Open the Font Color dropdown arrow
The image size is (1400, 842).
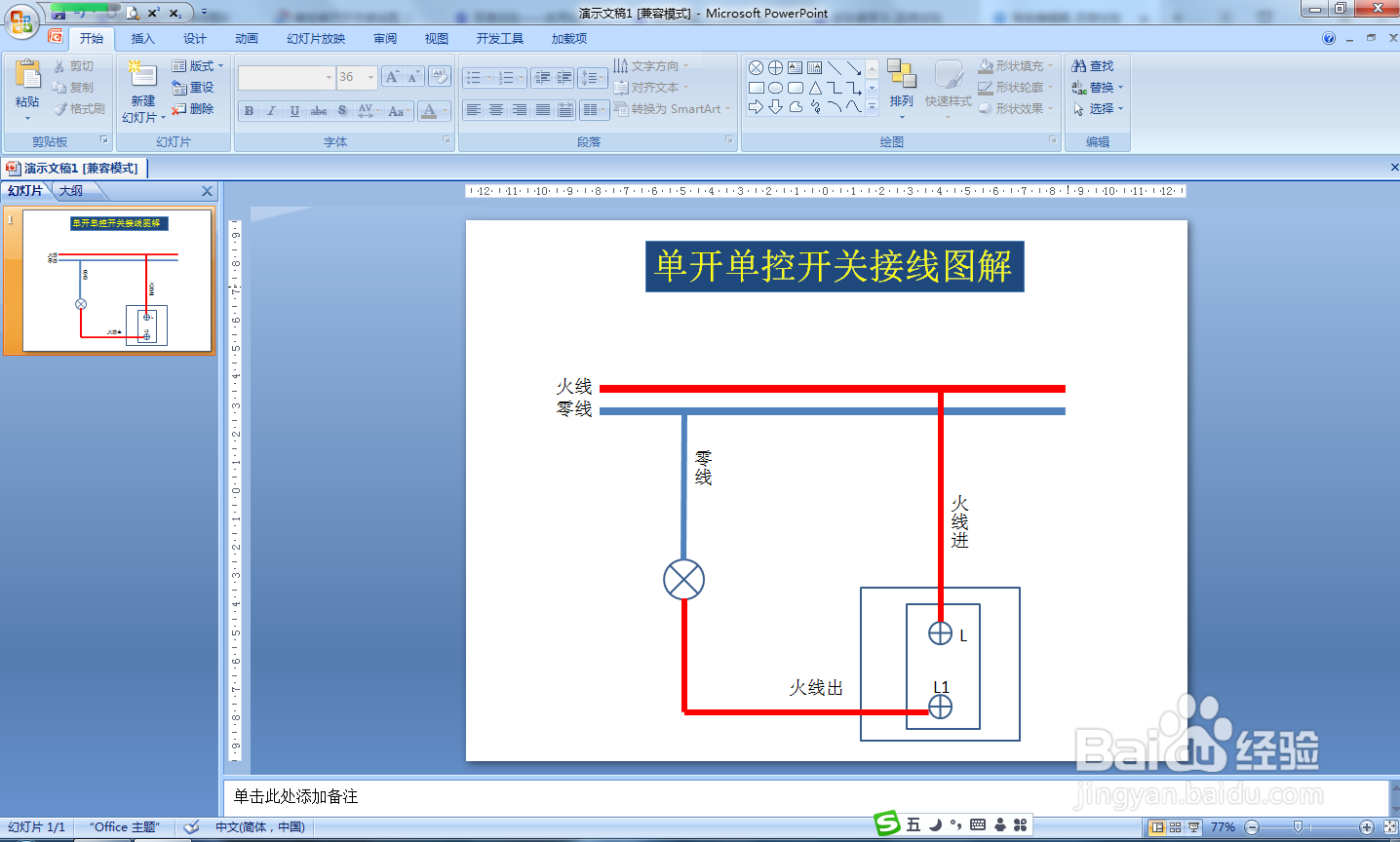[445, 111]
